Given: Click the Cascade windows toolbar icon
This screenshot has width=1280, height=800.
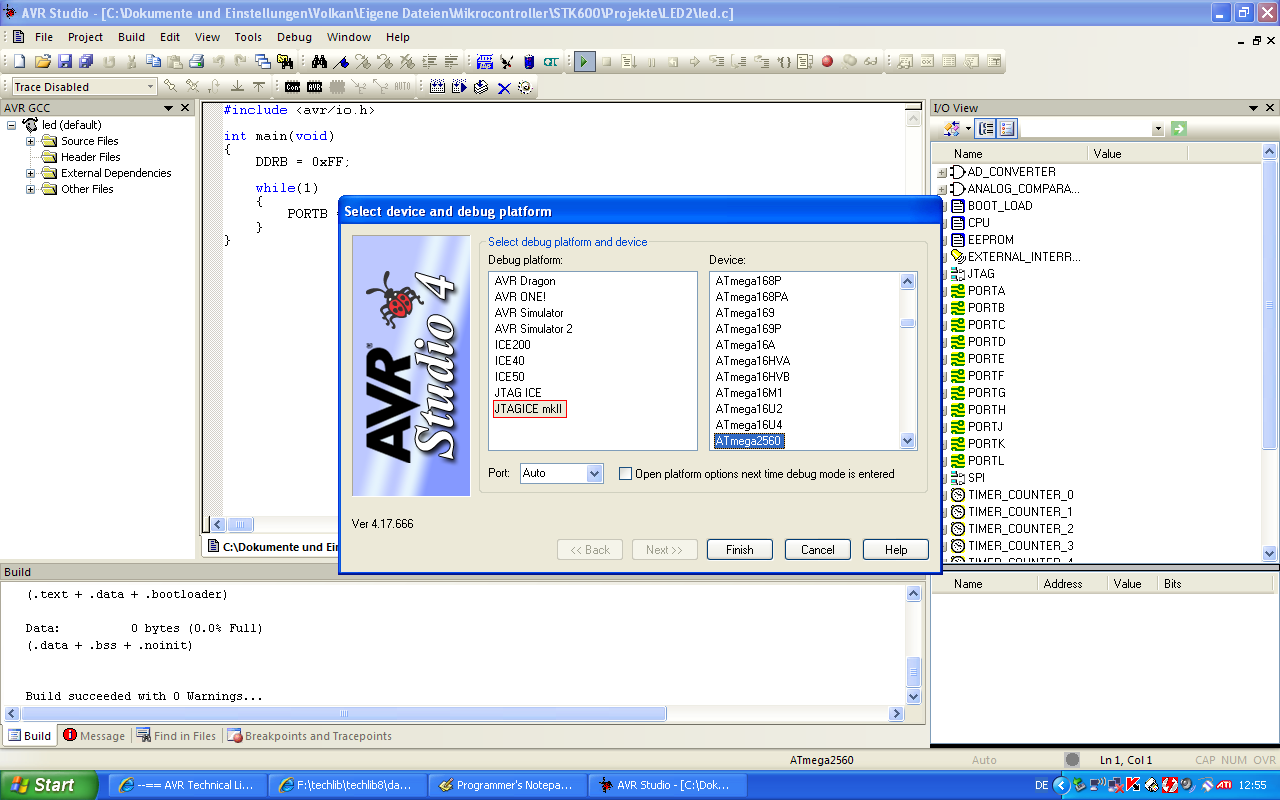Looking at the screenshot, I should 262,61.
